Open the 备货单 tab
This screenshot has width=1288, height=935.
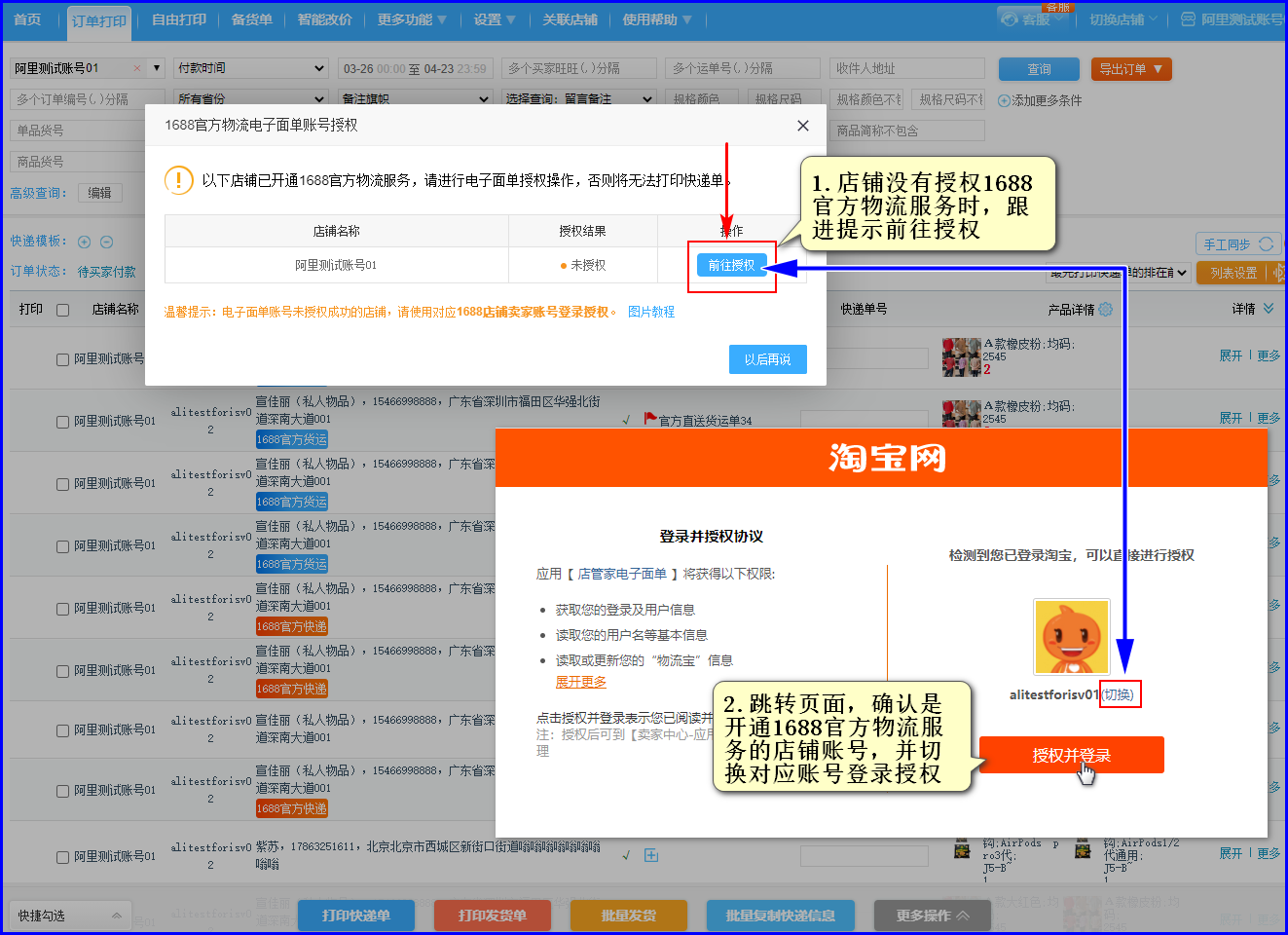pyautogui.click(x=251, y=19)
